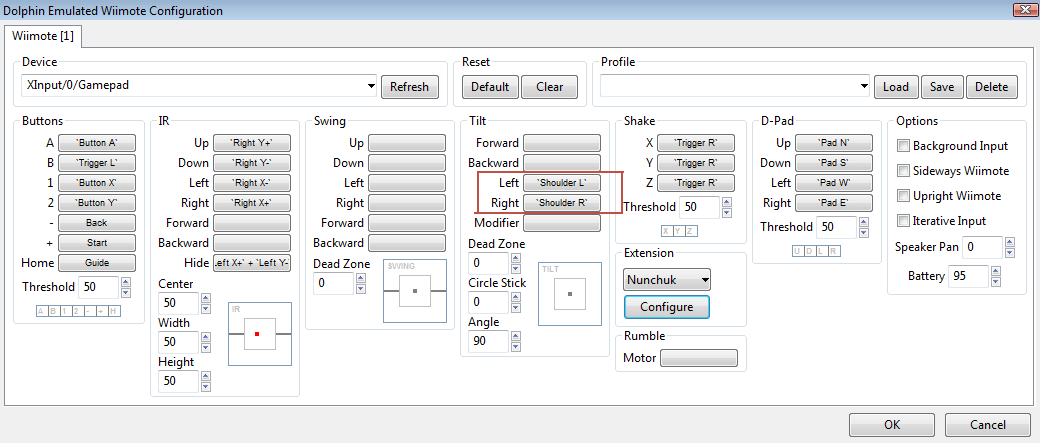Click the OK button
Screen dimensions: 1040x443
pos(892,425)
